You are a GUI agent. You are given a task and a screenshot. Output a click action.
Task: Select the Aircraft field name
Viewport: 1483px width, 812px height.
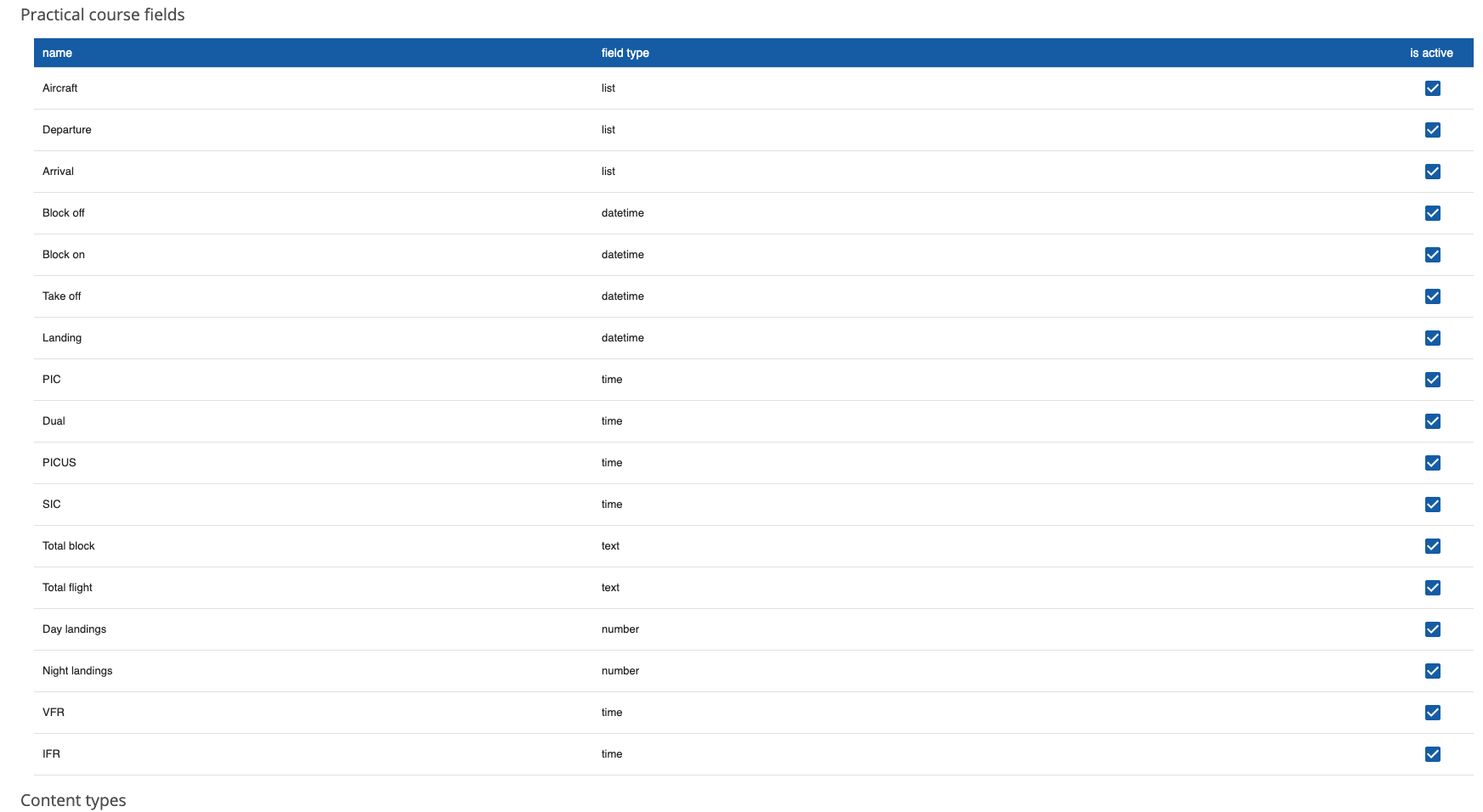(x=59, y=88)
